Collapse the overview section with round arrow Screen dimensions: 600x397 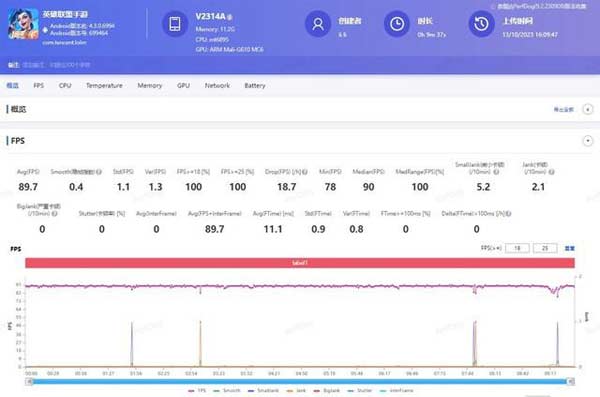[588, 109]
